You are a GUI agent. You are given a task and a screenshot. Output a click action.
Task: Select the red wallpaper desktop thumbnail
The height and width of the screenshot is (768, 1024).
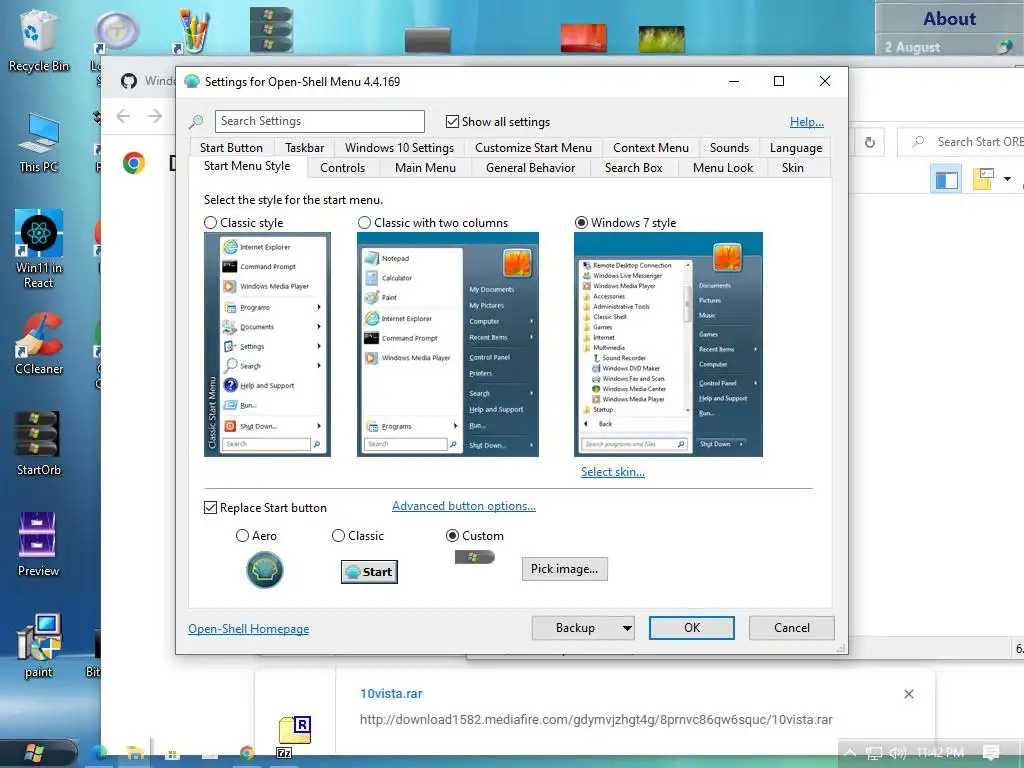click(583, 38)
